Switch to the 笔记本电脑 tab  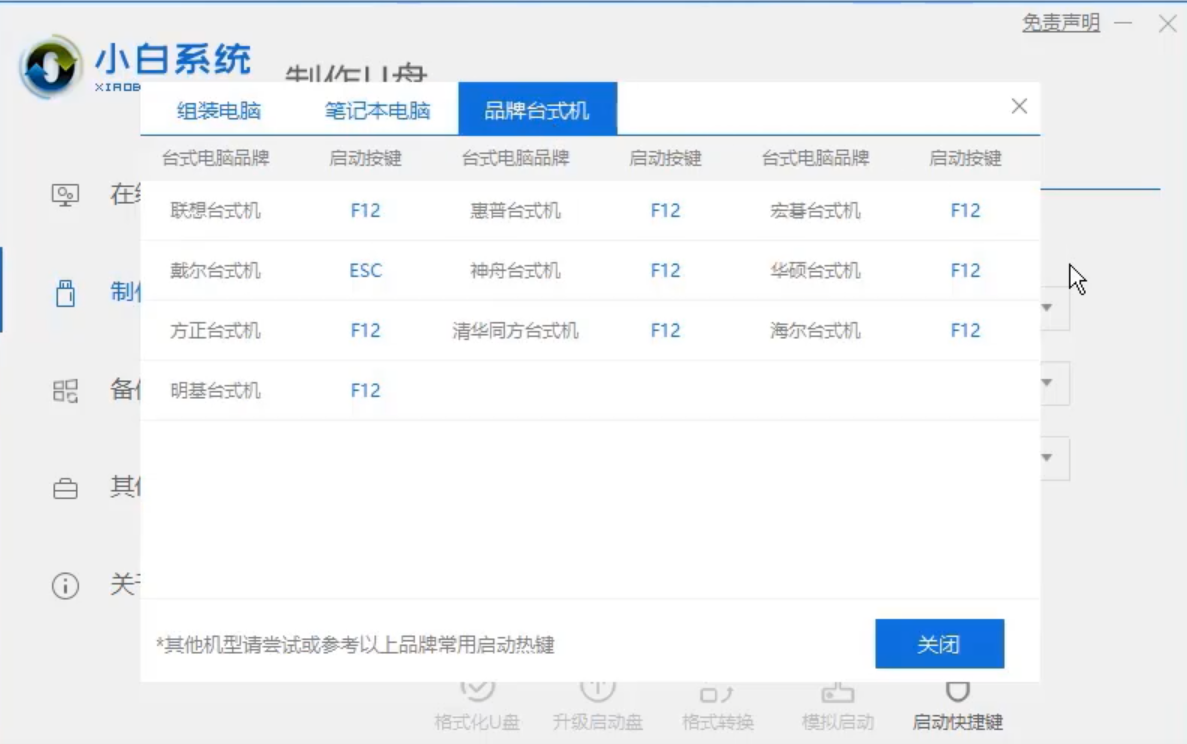coord(378,111)
